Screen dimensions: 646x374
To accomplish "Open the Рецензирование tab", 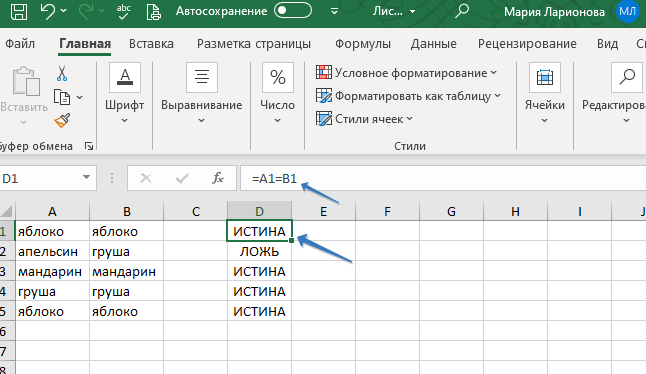I will click(x=527, y=44).
